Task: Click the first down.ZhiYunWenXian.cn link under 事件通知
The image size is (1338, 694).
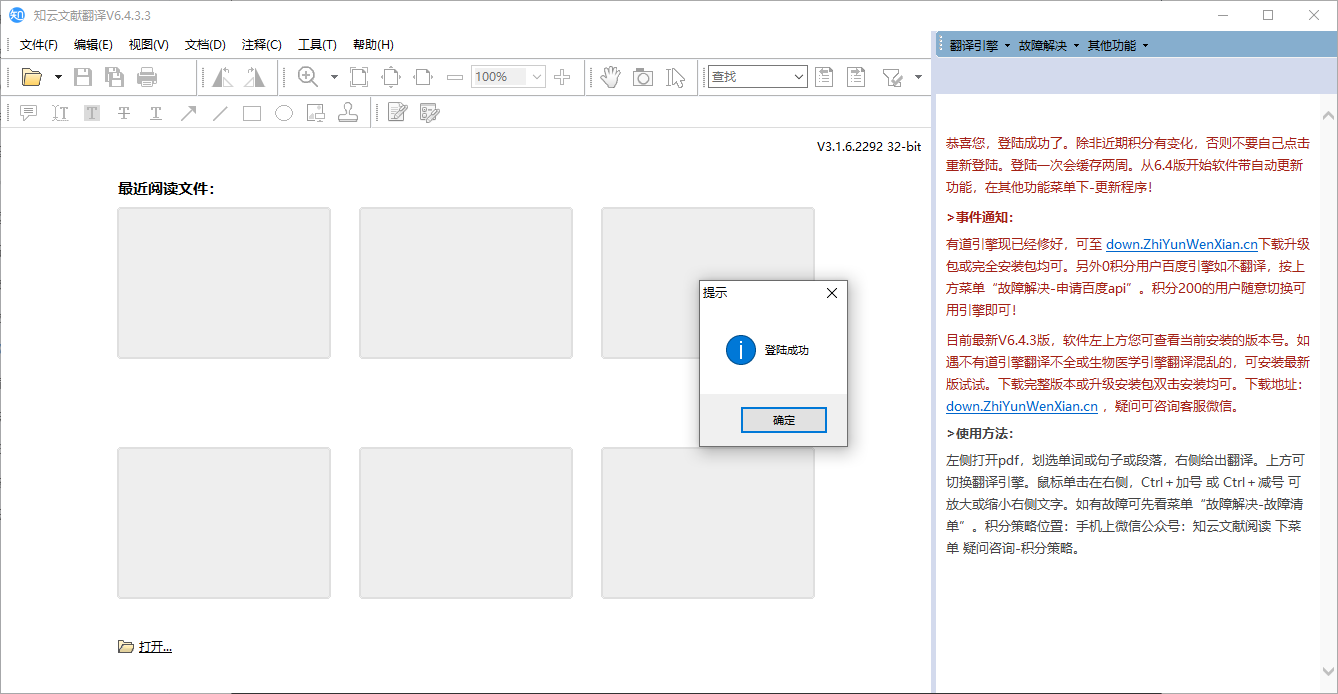Action: coord(1182,244)
